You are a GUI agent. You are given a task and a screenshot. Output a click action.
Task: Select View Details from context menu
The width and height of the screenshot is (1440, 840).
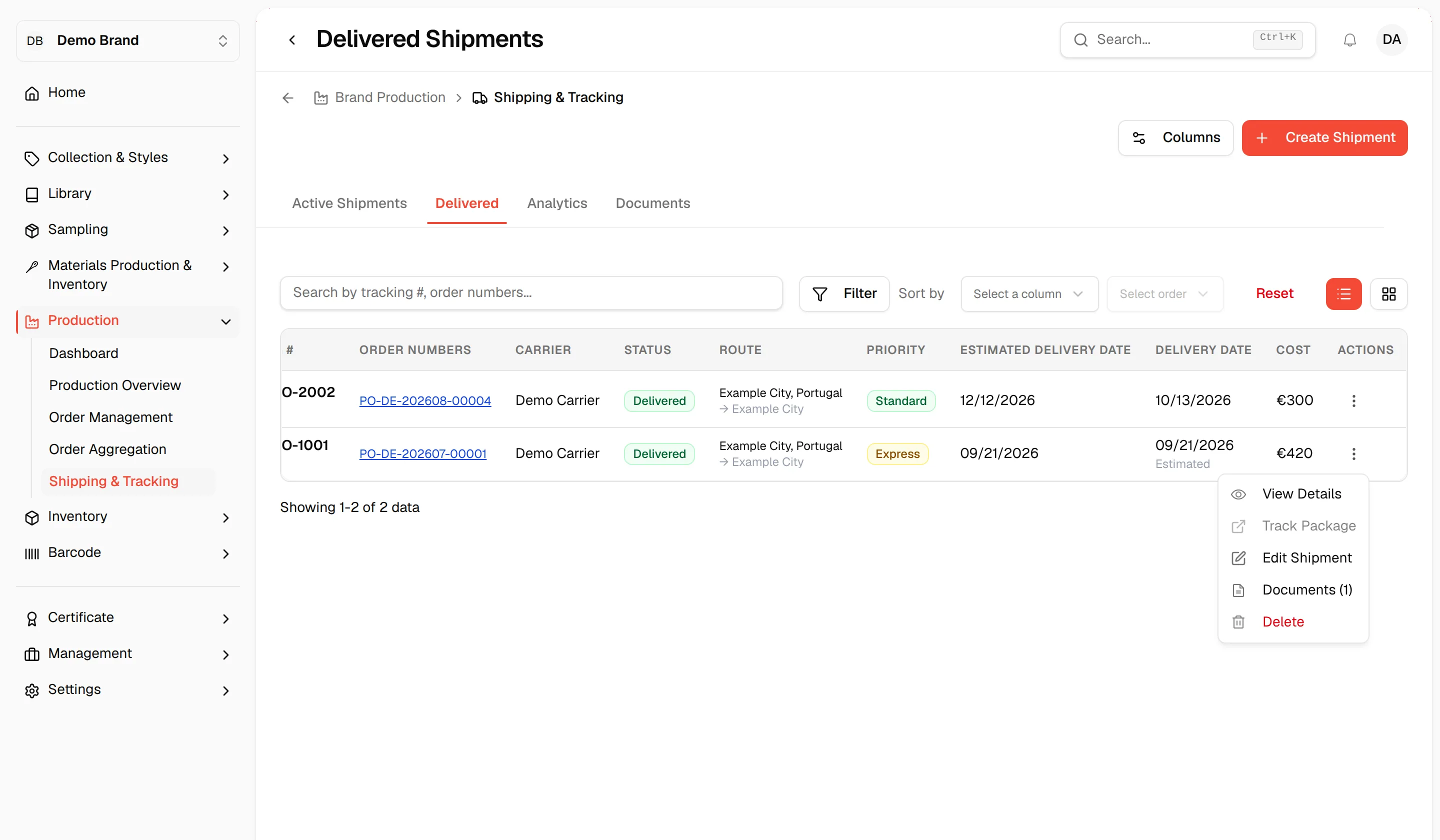pyautogui.click(x=1292, y=493)
